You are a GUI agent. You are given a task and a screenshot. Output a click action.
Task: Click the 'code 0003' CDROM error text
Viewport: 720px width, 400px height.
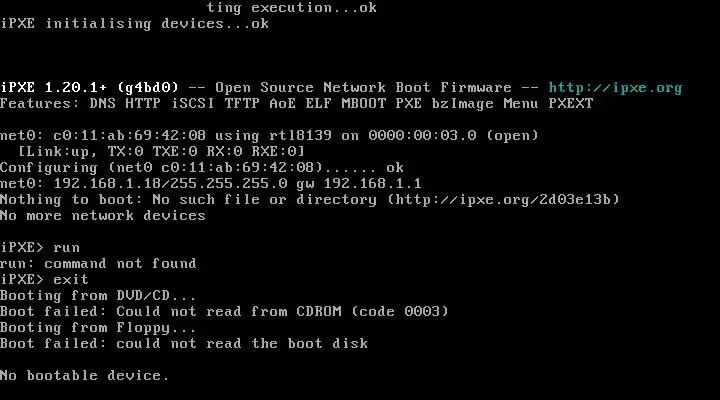[399, 311]
